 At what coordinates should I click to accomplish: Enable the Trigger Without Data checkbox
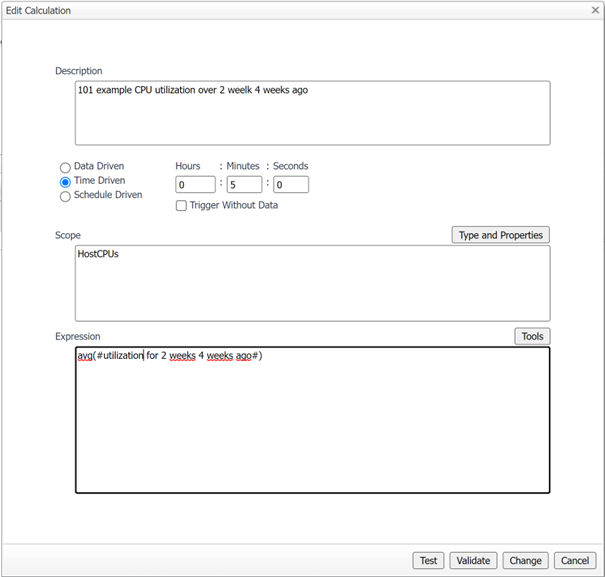[181, 206]
